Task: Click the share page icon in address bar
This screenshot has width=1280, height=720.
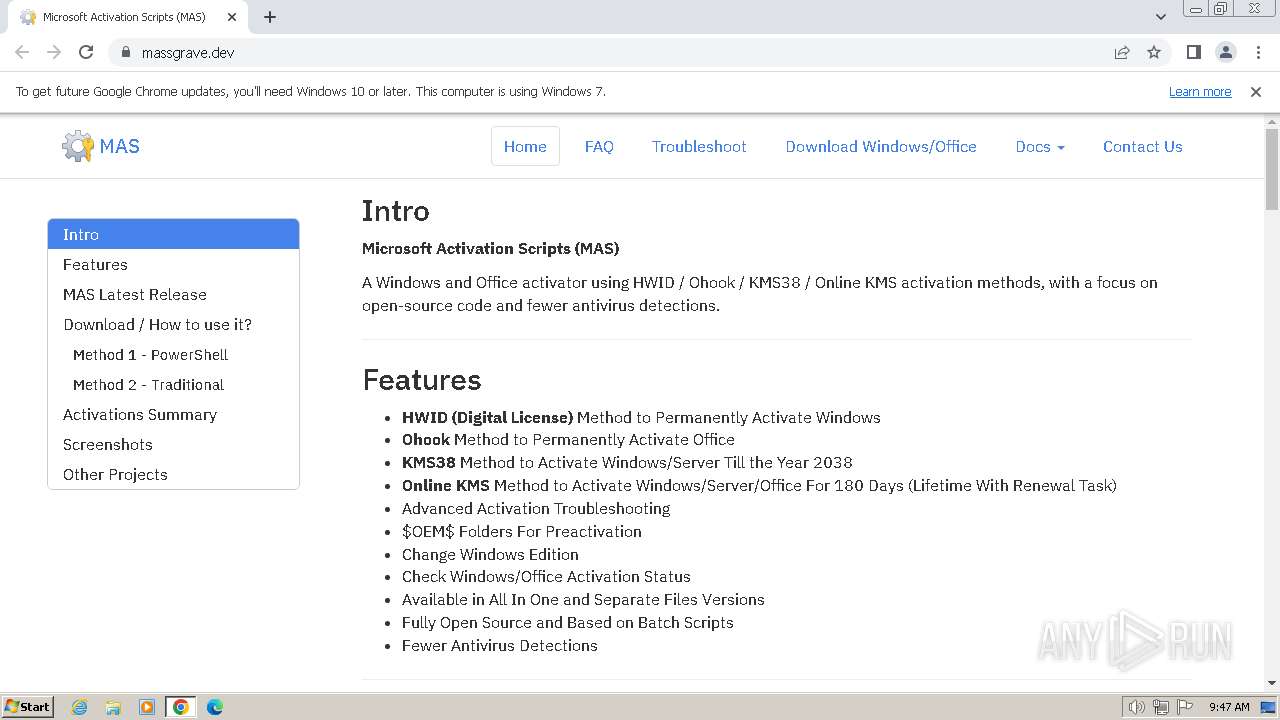Action: [1122, 52]
